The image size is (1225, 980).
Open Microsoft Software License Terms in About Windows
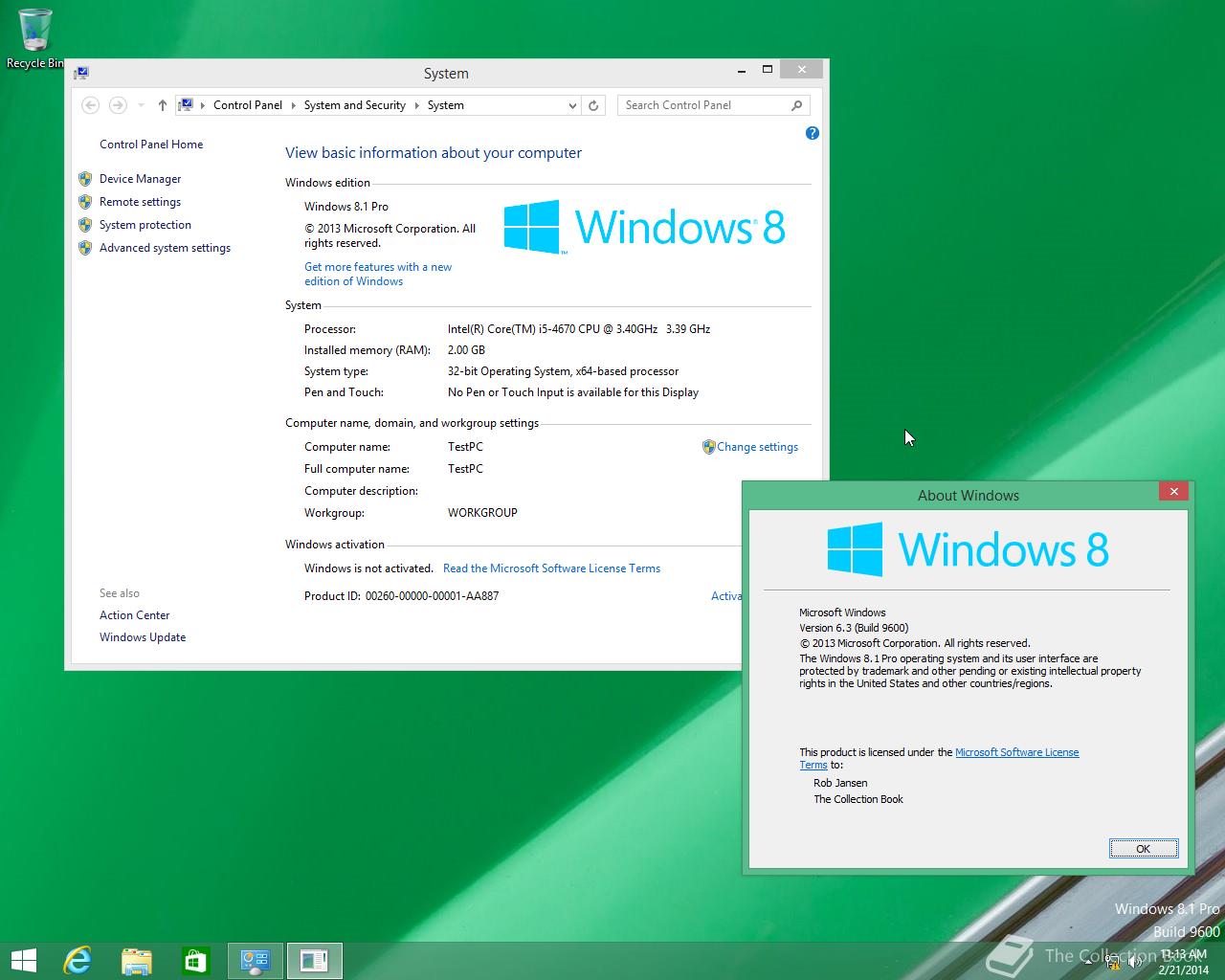click(x=1017, y=752)
